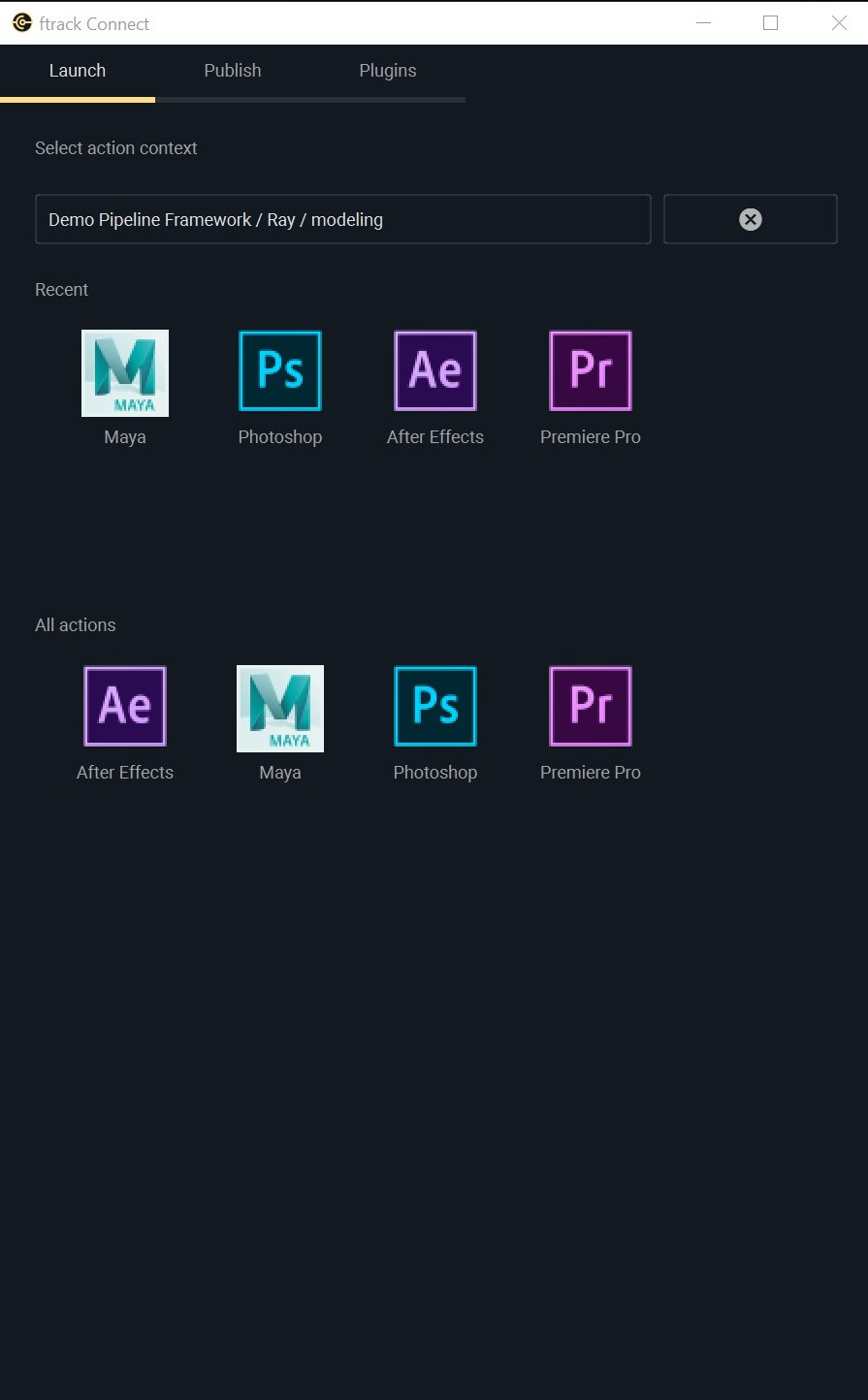
Task: Go to the Plugins tab
Action: point(388,71)
